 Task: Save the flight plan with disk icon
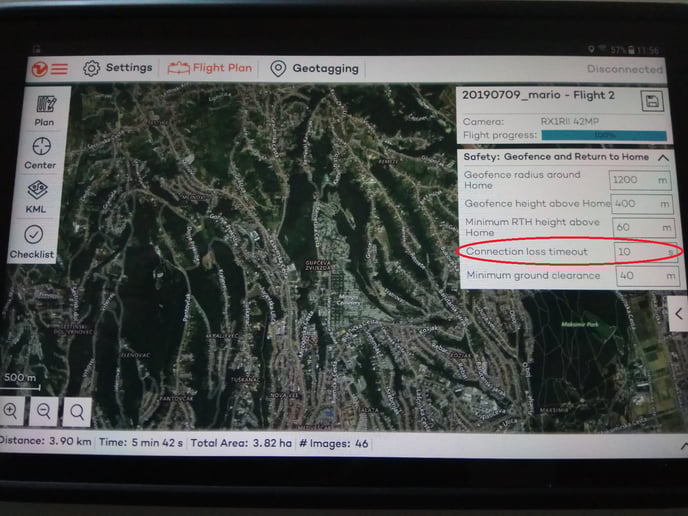point(652,102)
